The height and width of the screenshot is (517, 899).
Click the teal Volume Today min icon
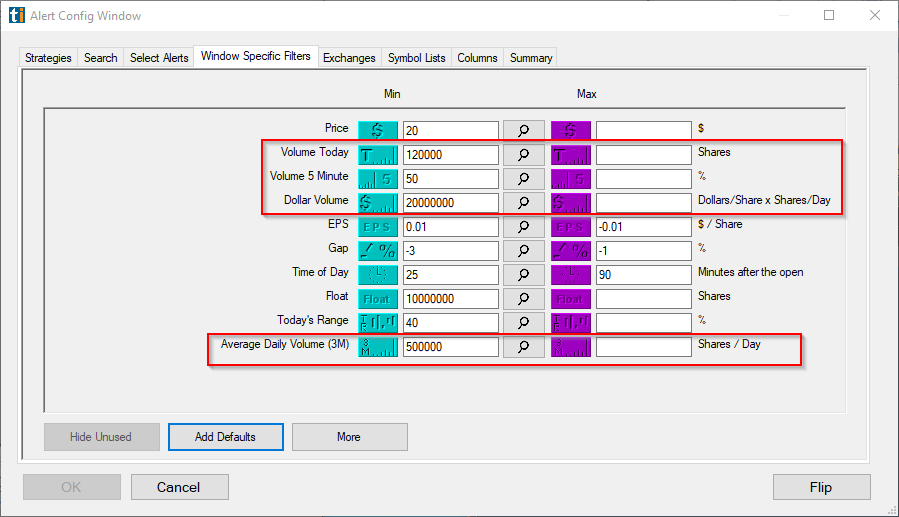pos(378,155)
